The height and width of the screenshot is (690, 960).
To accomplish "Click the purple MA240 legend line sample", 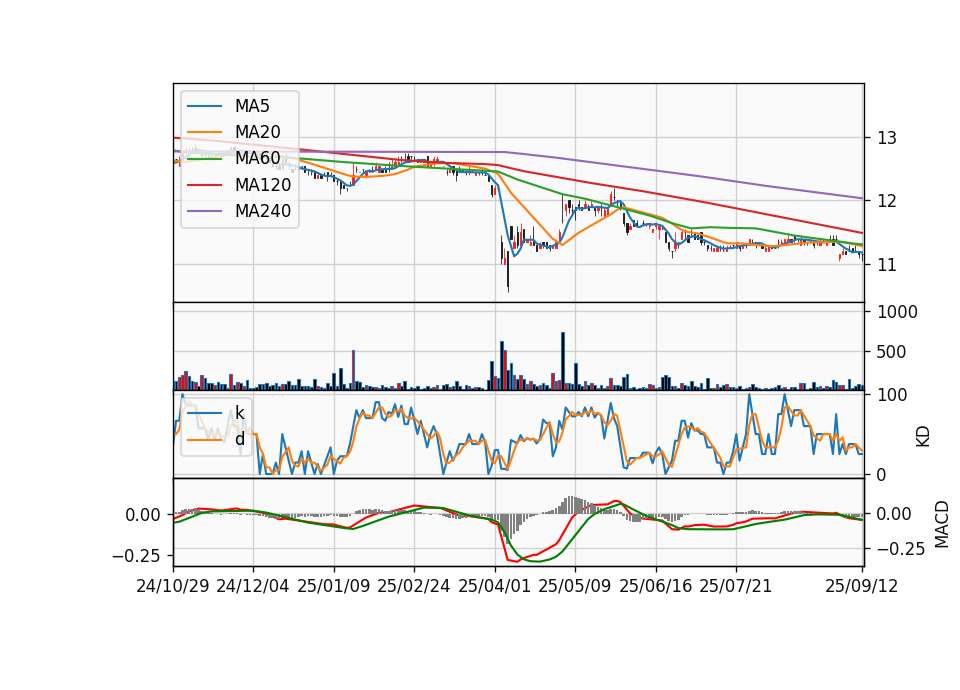I will 204,211.
